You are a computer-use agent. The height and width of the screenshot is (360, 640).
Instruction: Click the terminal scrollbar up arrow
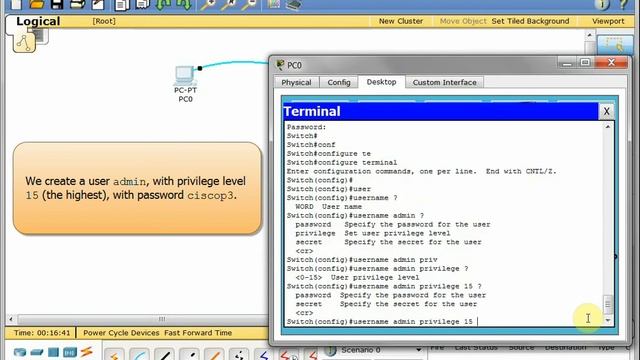coord(608,127)
